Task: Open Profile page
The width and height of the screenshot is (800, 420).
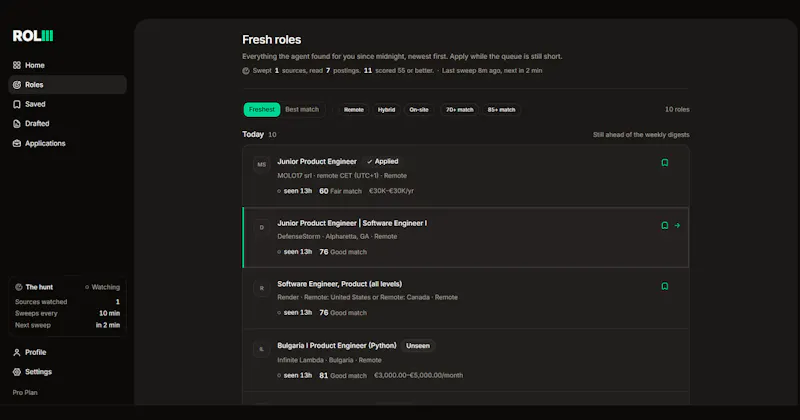Action: (67, 352)
